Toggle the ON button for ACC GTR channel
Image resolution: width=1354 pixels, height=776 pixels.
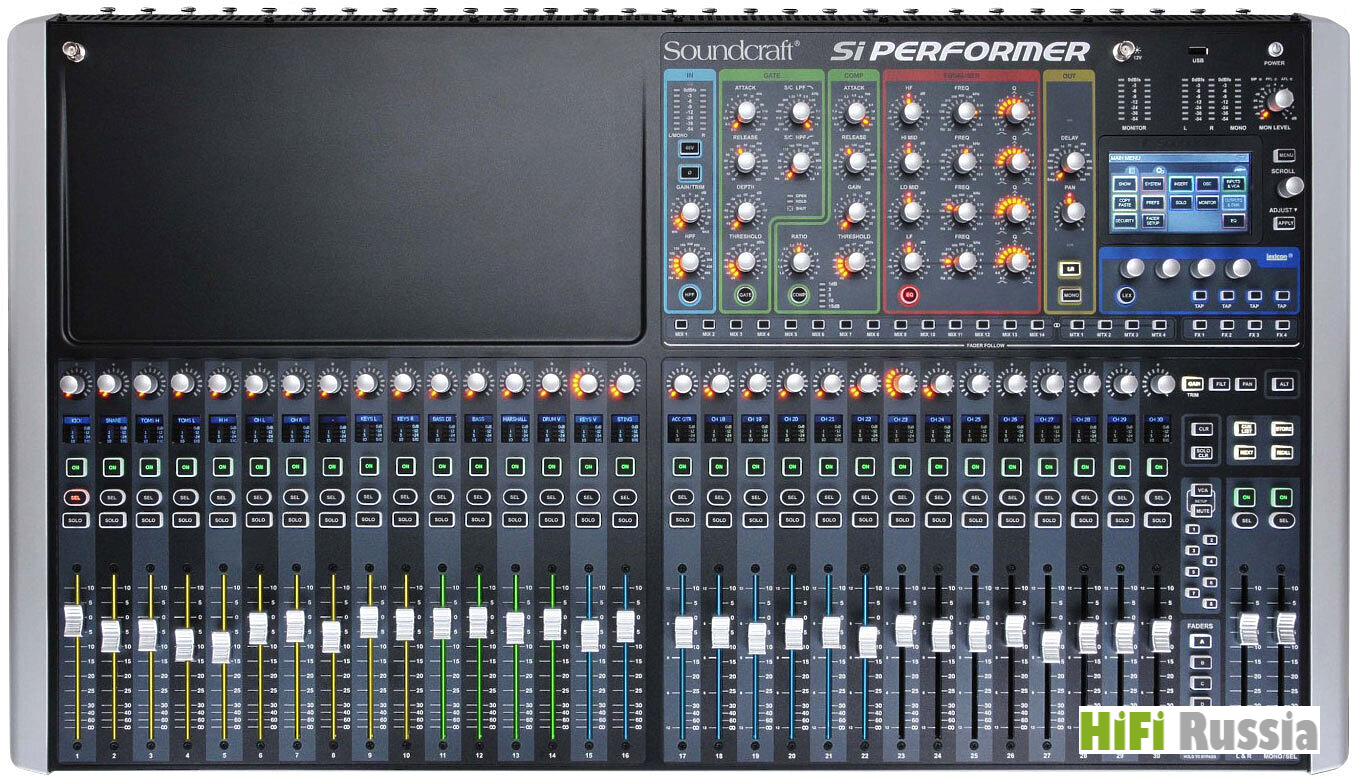682,466
